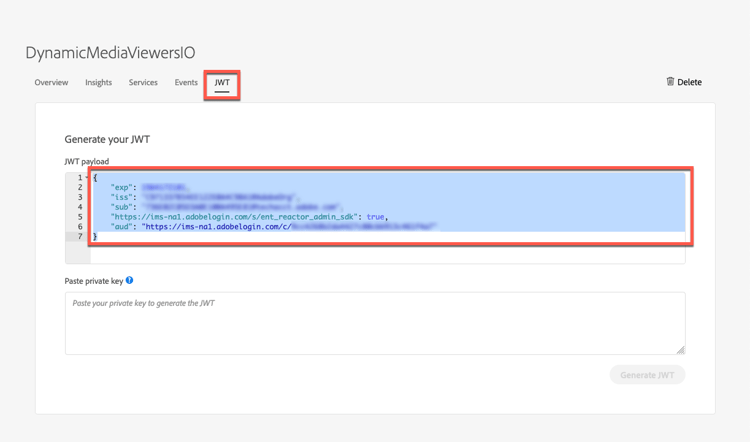Click the Generate JWT button

(x=647, y=375)
